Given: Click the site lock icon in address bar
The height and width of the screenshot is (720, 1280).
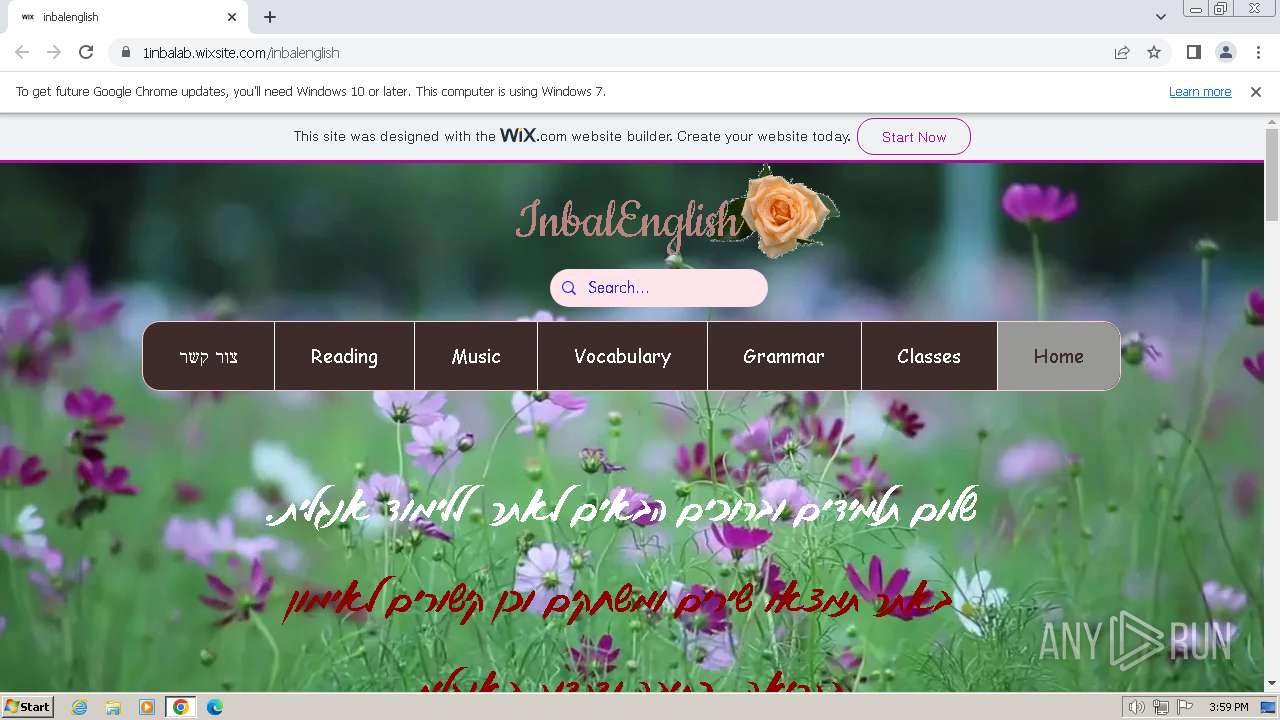Looking at the screenshot, I should click(x=126, y=53).
